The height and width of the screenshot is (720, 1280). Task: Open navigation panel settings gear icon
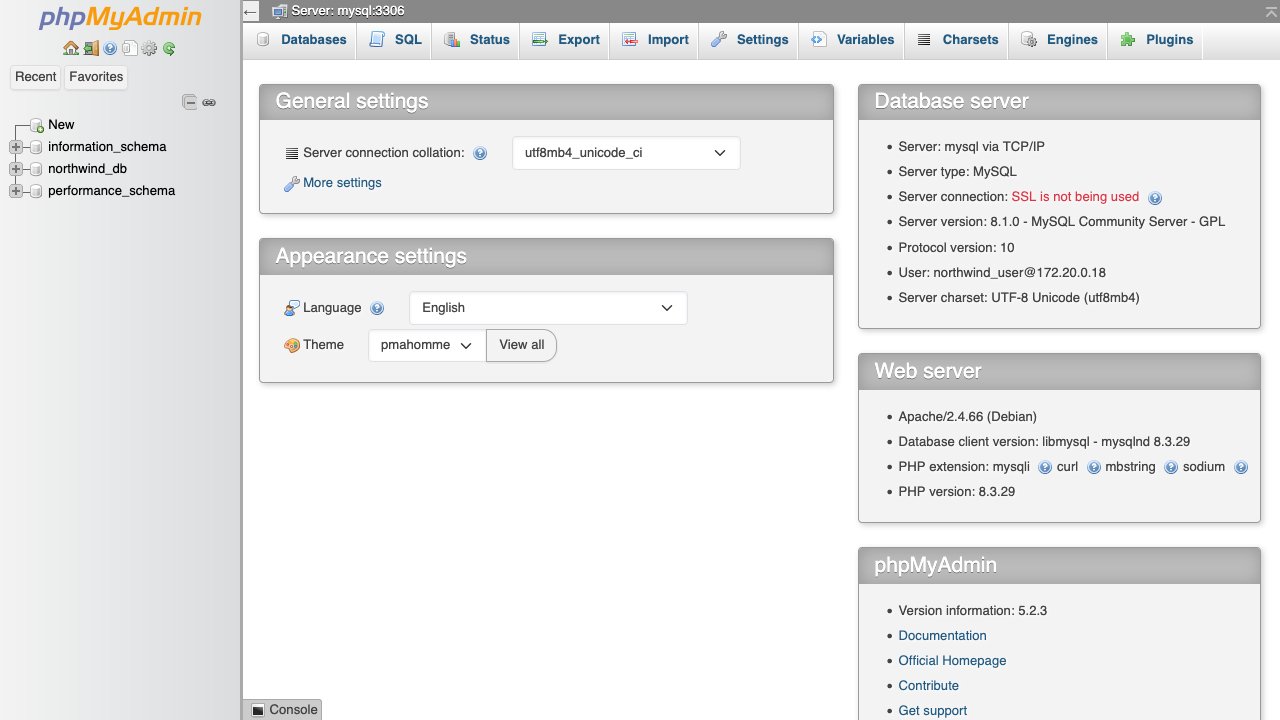point(149,48)
